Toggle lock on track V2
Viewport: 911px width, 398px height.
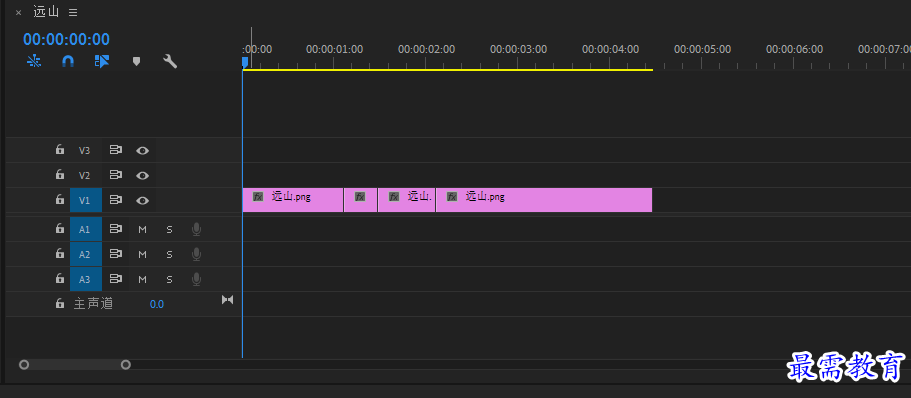[x=59, y=174]
